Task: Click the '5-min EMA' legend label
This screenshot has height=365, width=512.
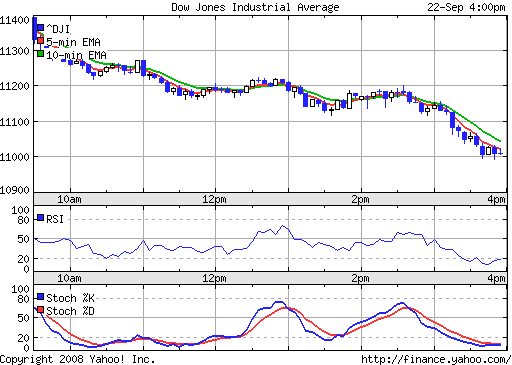Action: [x=73, y=42]
